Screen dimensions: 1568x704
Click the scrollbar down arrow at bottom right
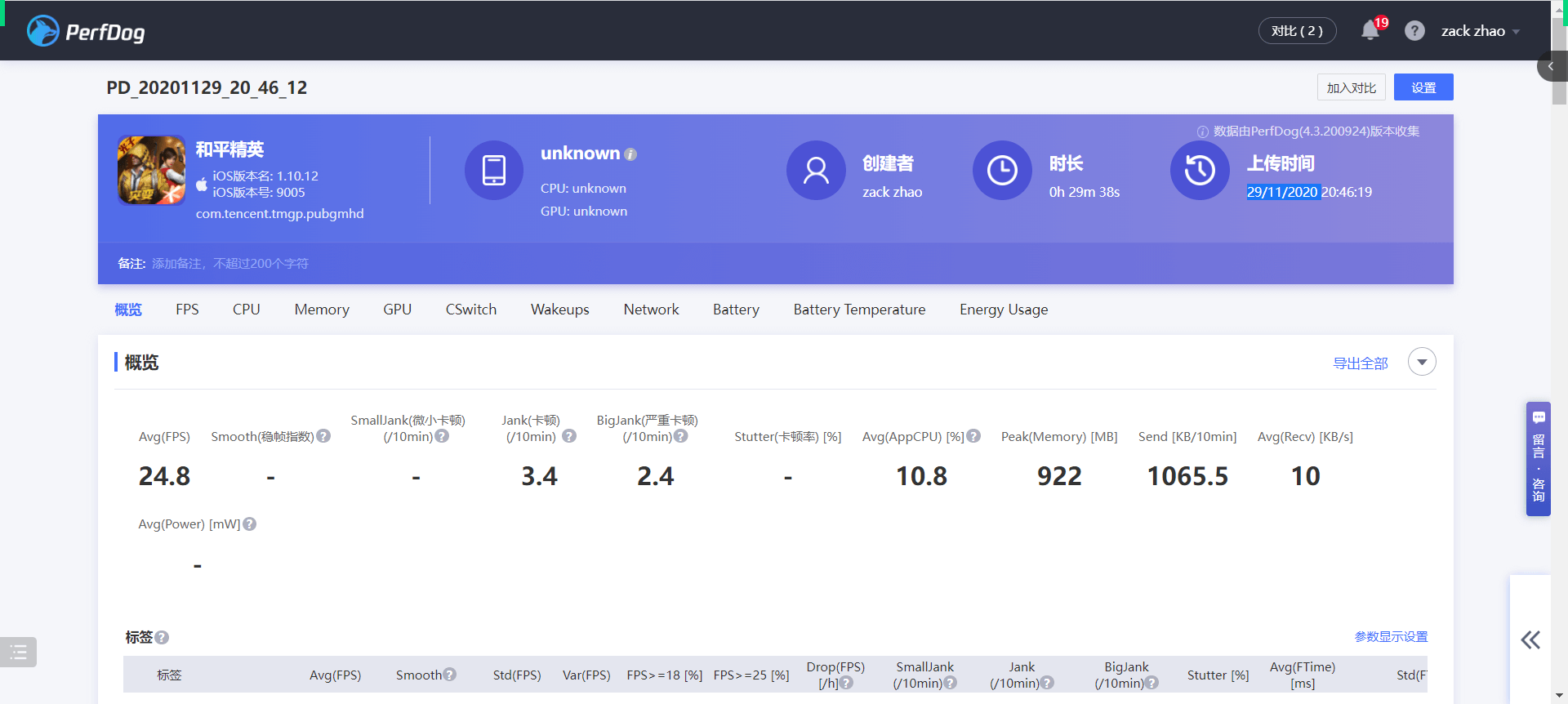click(1559, 696)
